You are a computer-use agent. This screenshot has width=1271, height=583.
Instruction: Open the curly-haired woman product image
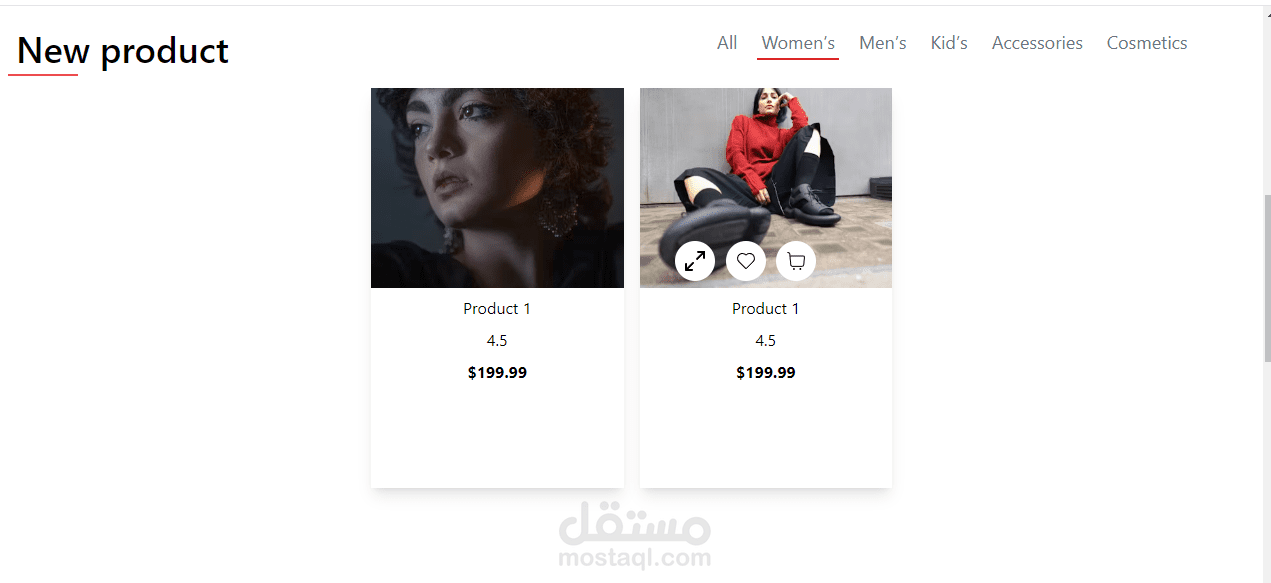coord(497,188)
